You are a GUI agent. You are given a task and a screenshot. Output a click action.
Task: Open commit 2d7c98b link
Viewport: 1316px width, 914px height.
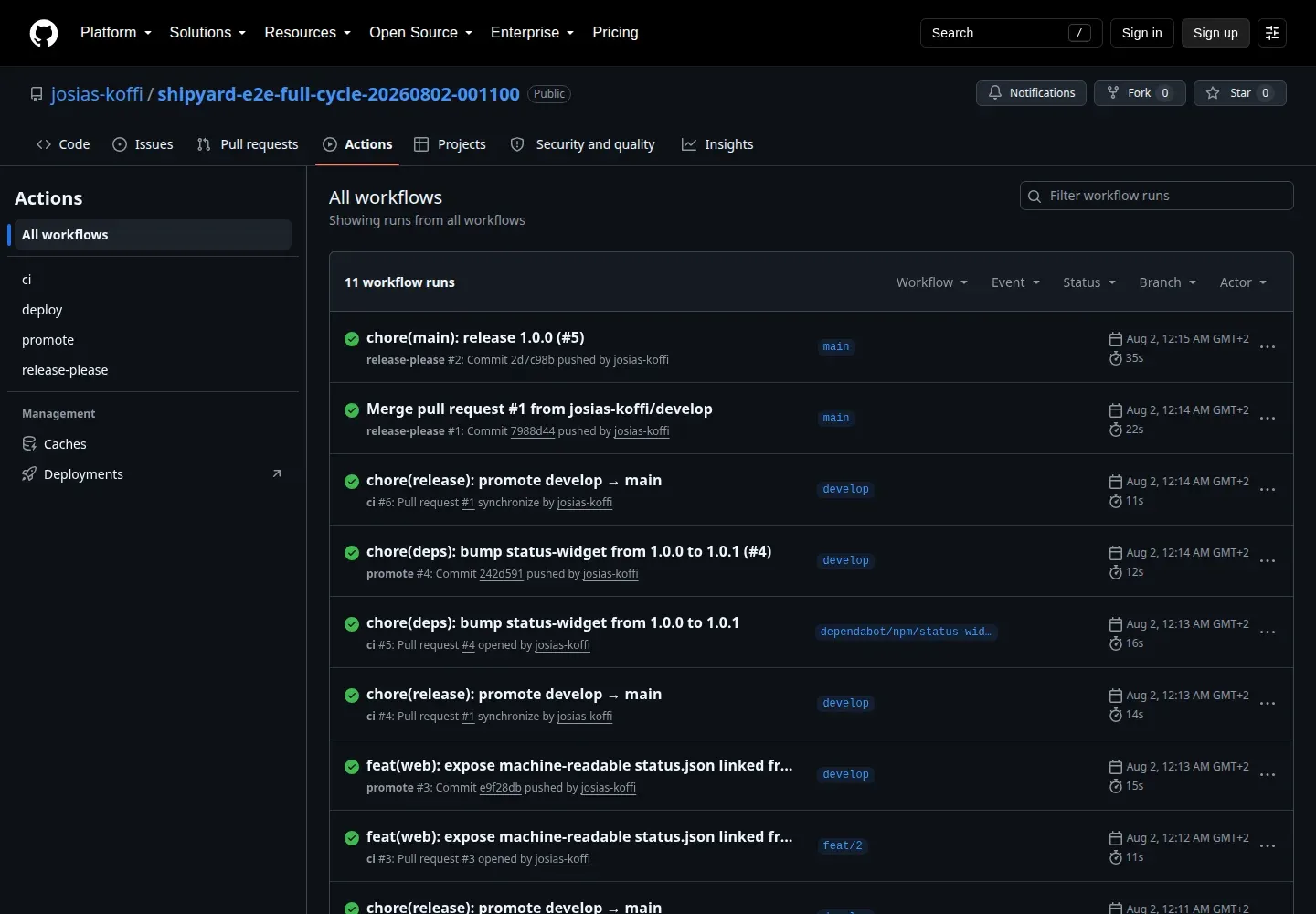pyautogui.click(x=533, y=360)
